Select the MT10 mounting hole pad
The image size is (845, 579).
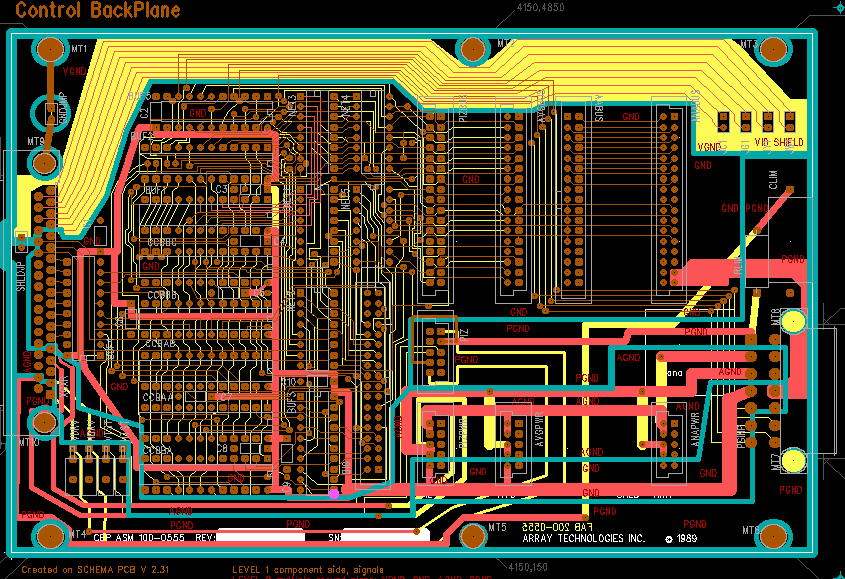44,422
